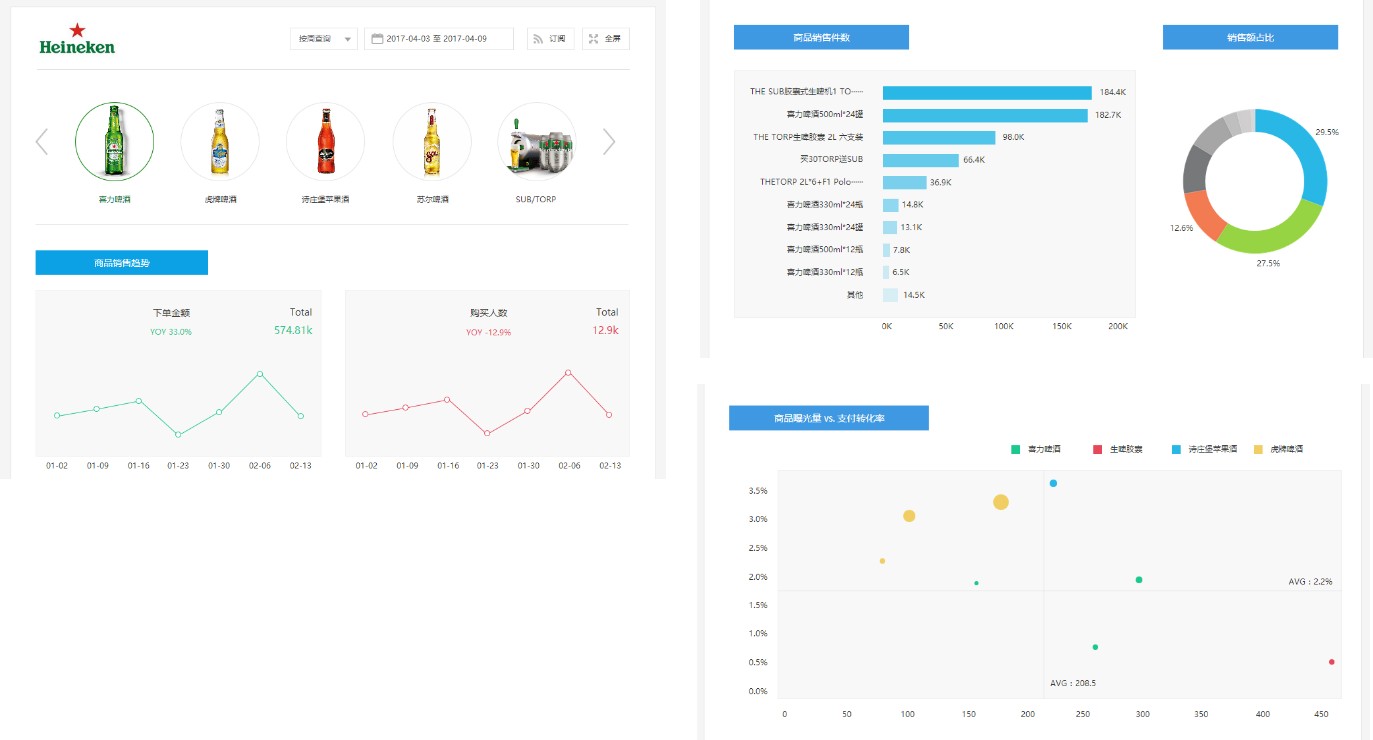Click the YOY 33.0% green label
The height and width of the screenshot is (740, 1373).
click(x=171, y=332)
